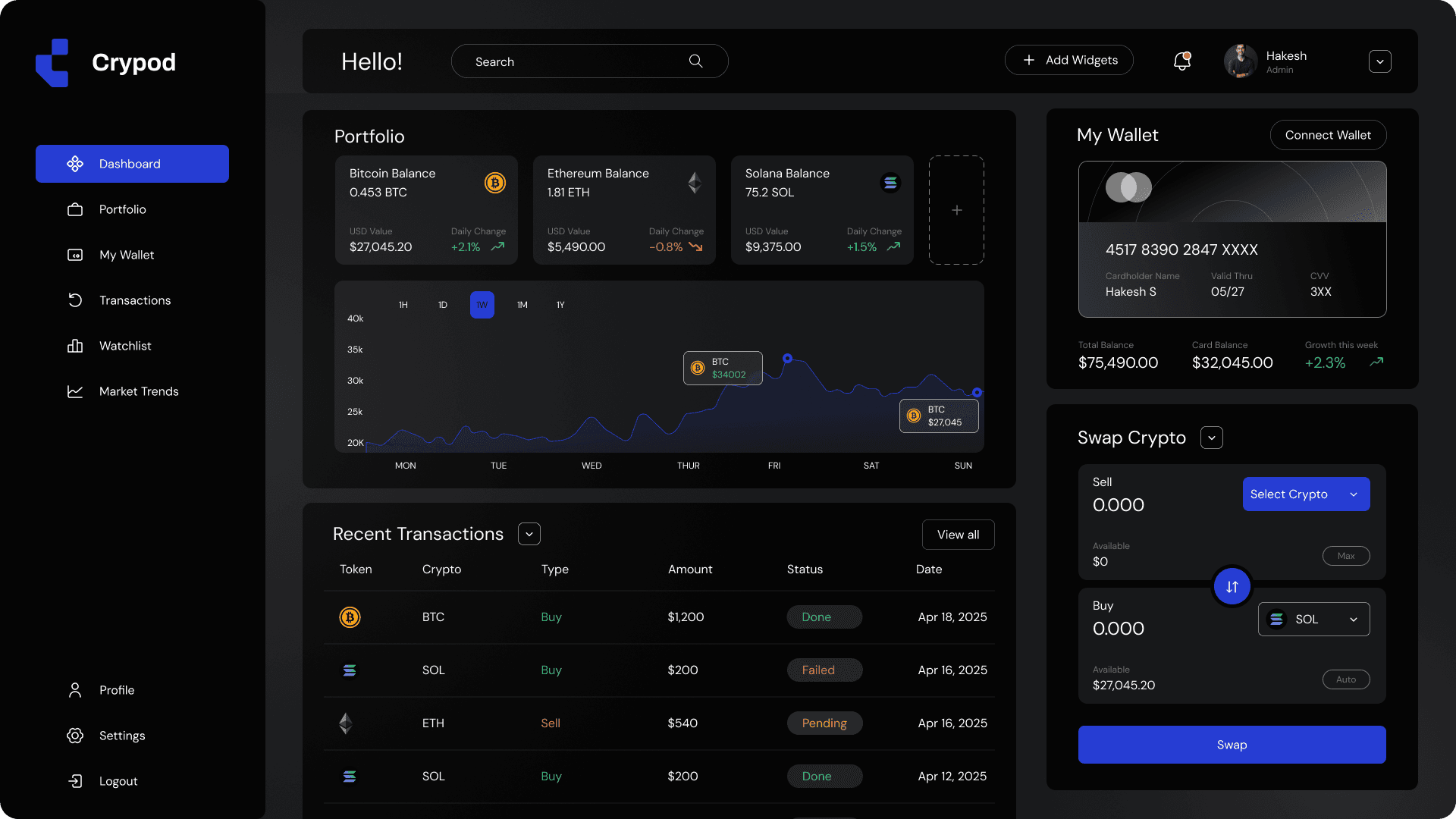Open the Select Crypto dropdown
Viewport: 1456px width, 819px height.
tap(1306, 494)
